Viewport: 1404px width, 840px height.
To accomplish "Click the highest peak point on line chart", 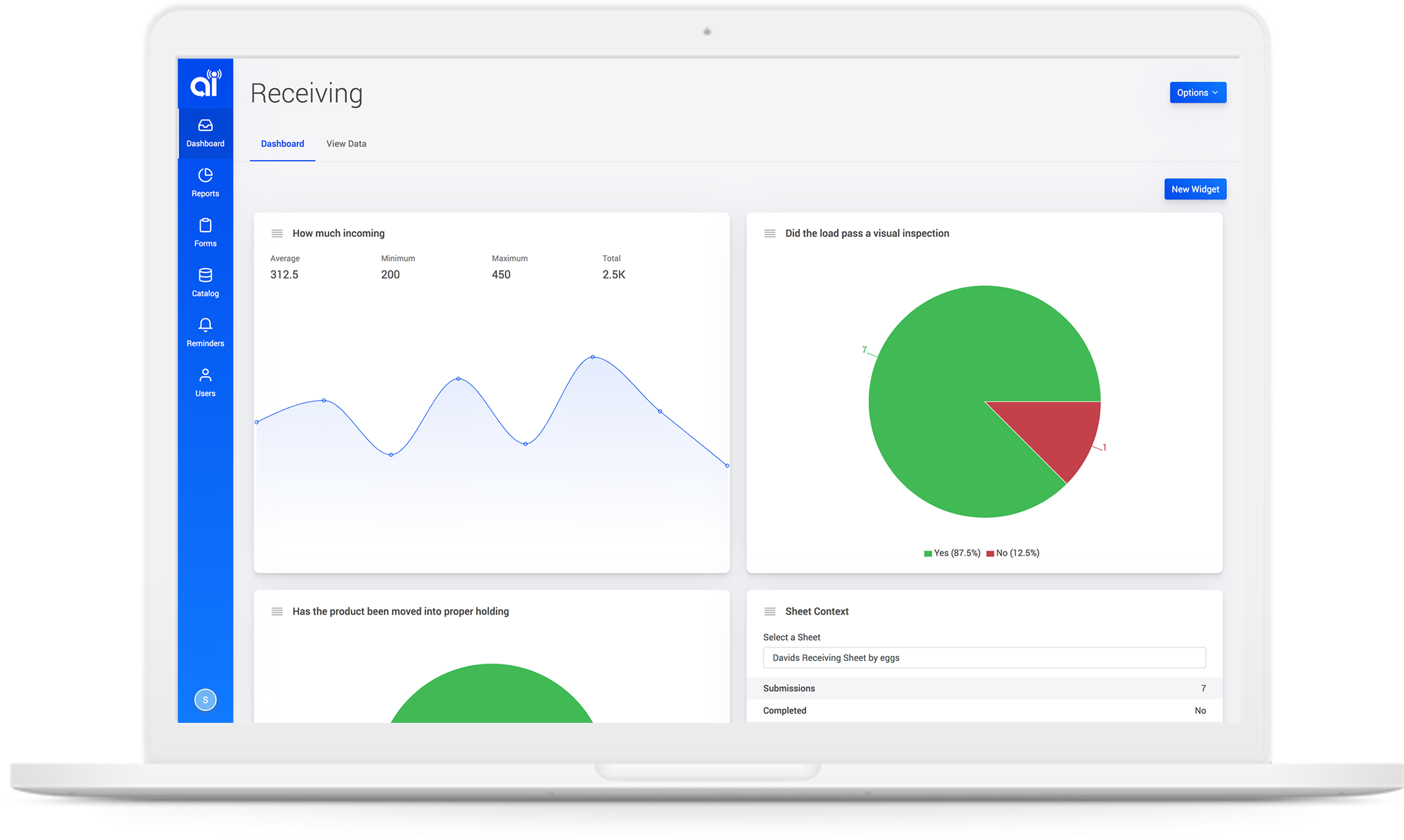I will 593,357.
